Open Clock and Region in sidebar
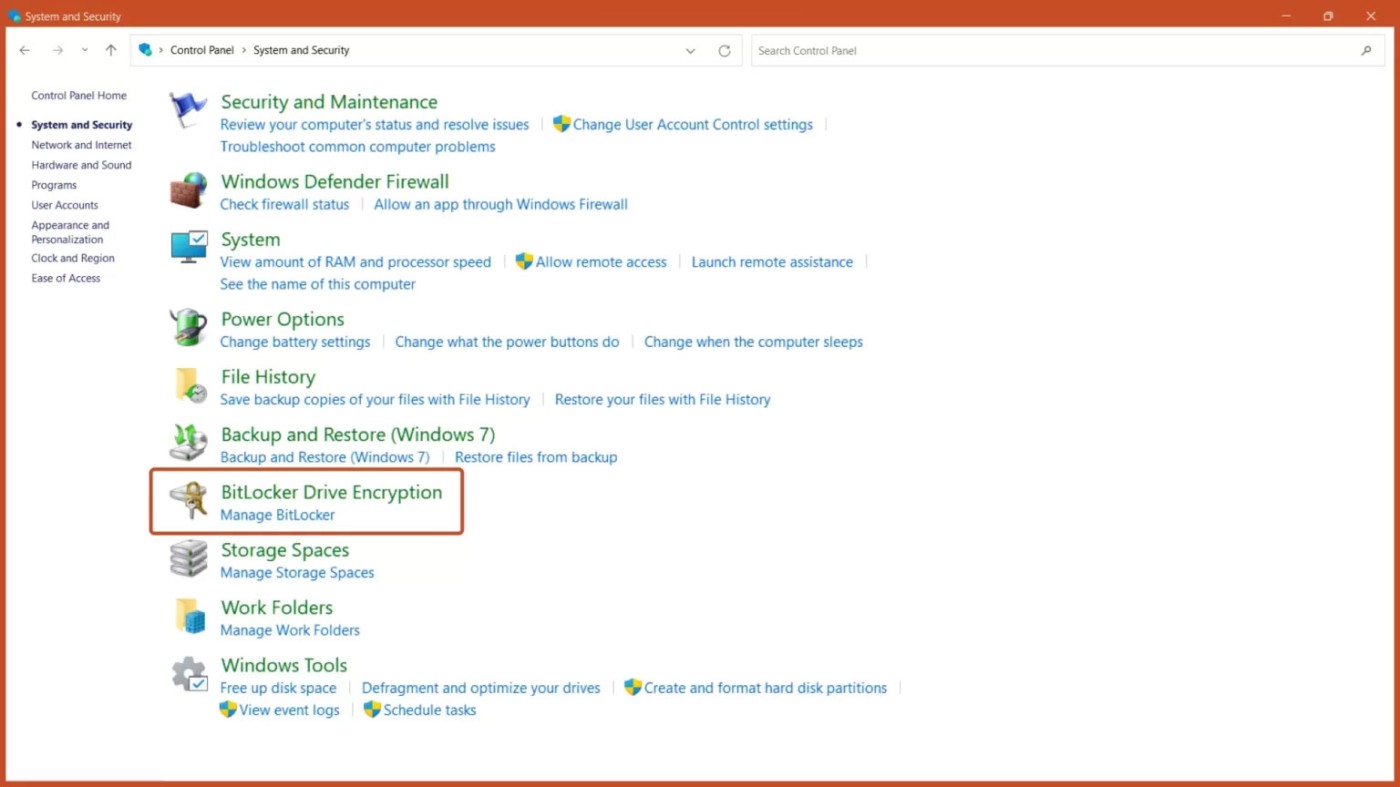Screen dimensions: 1400x787 click(73, 258)
